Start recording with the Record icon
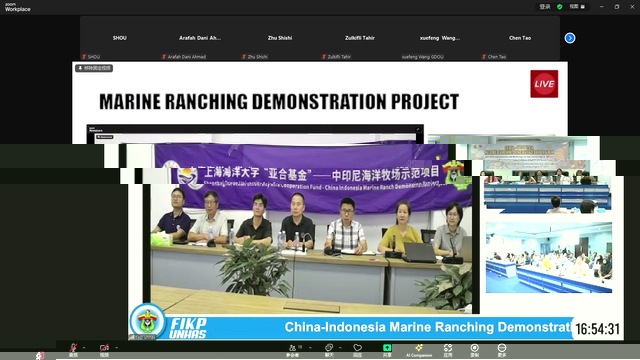This screenshot has width=640, height=360. [x=474, y=349]
